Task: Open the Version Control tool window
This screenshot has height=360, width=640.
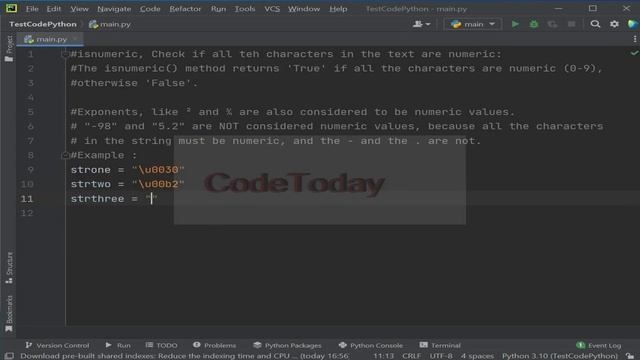Action: (x=57, y=345)
